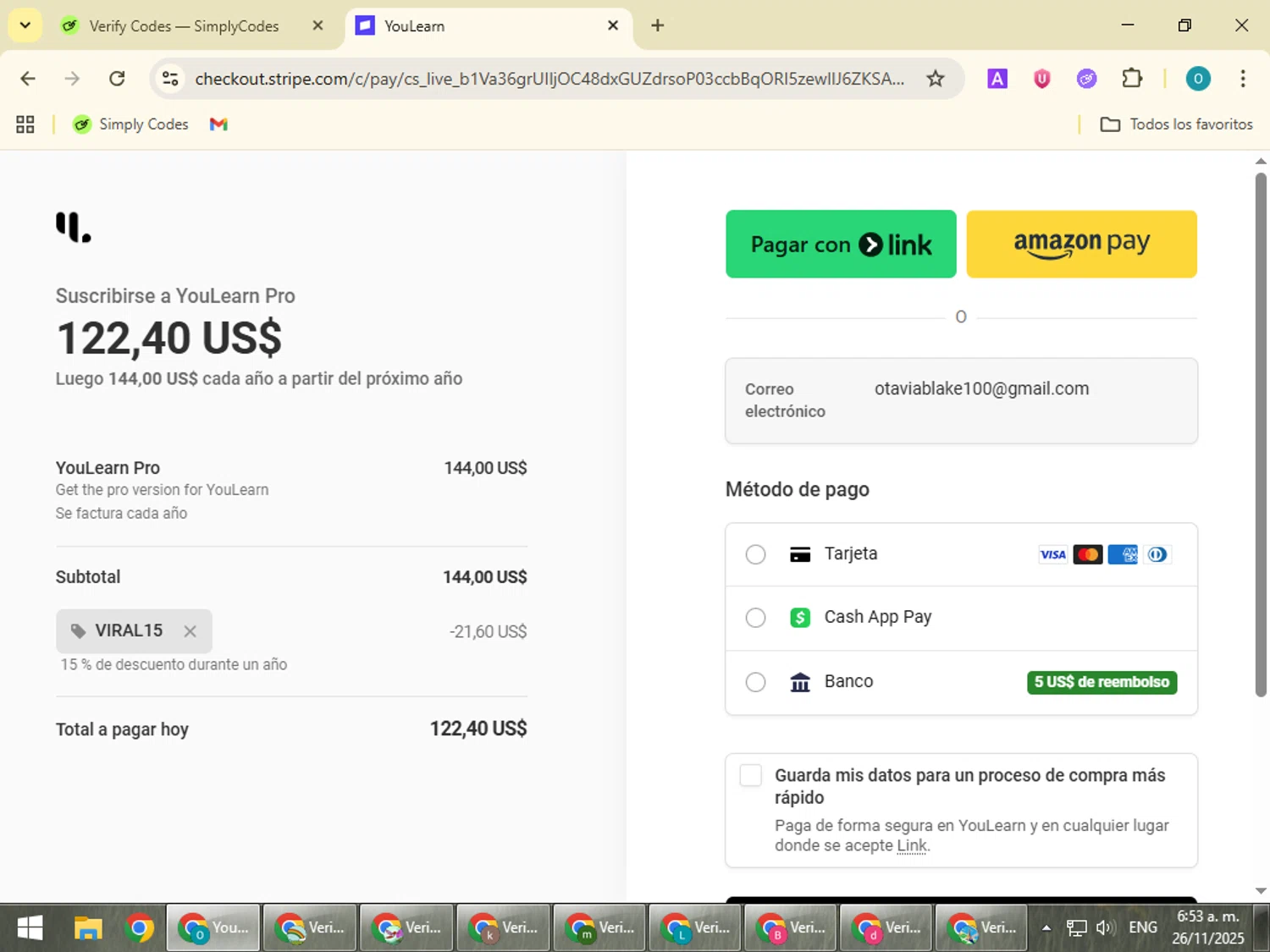Switch to the YouLearn tab

tap(487, 26)
